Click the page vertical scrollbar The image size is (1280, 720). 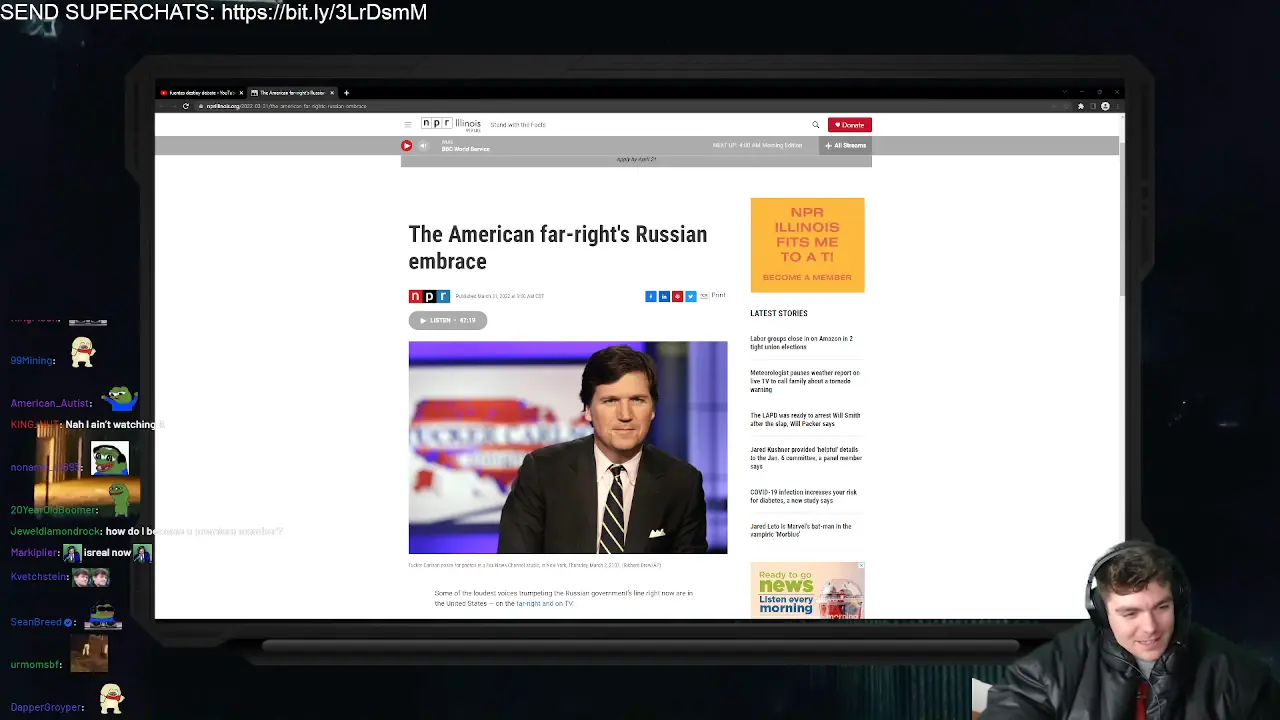(1121, 220)
